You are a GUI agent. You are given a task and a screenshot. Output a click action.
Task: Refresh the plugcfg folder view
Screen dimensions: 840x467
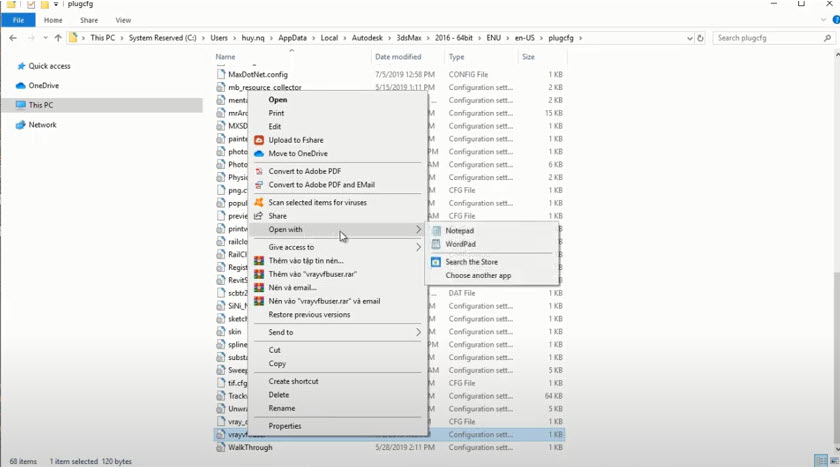coord(700,38)
